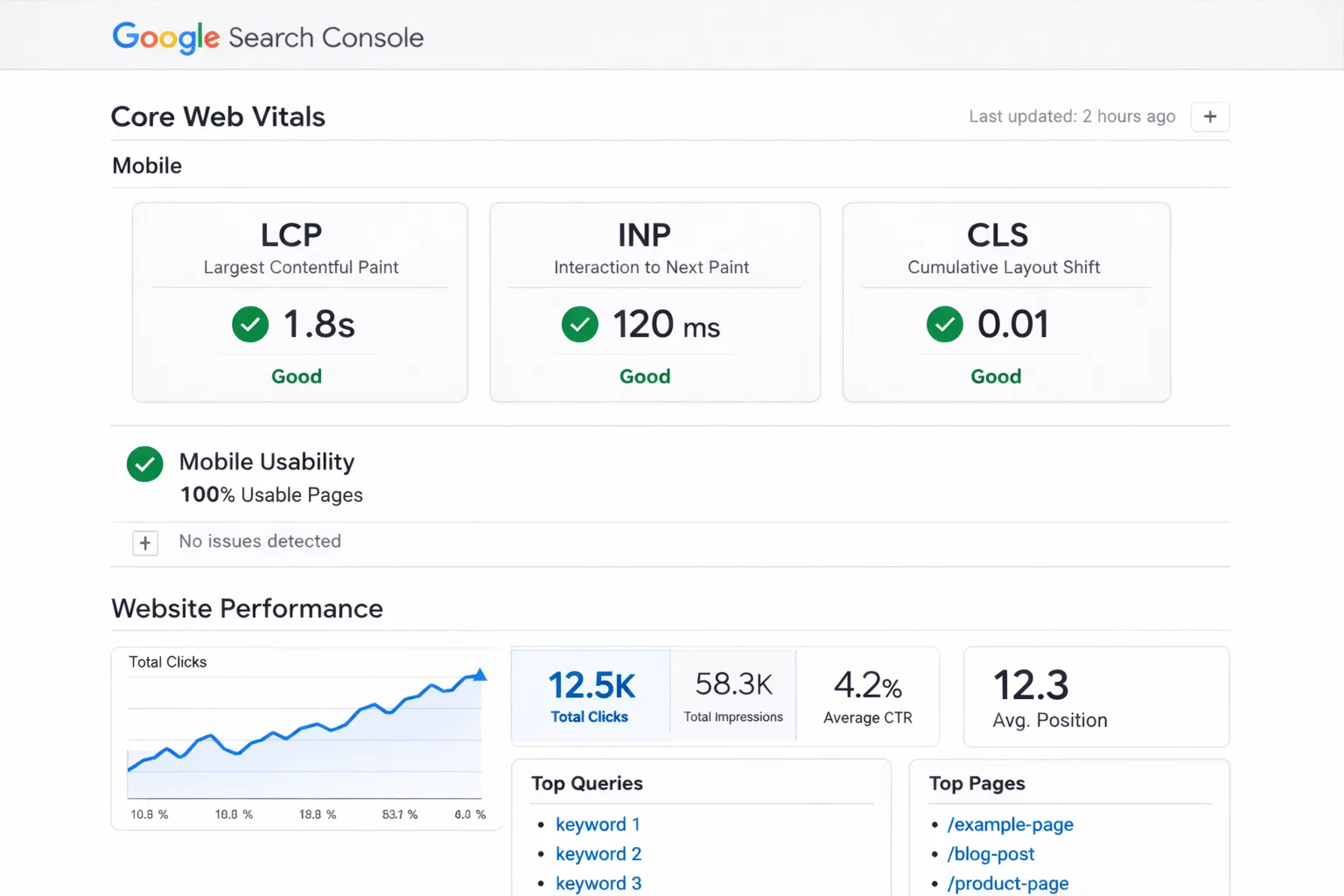Expand the No issues detected row
The width and height of the screenshot is (1344, 896).
[x=145, y=543]
